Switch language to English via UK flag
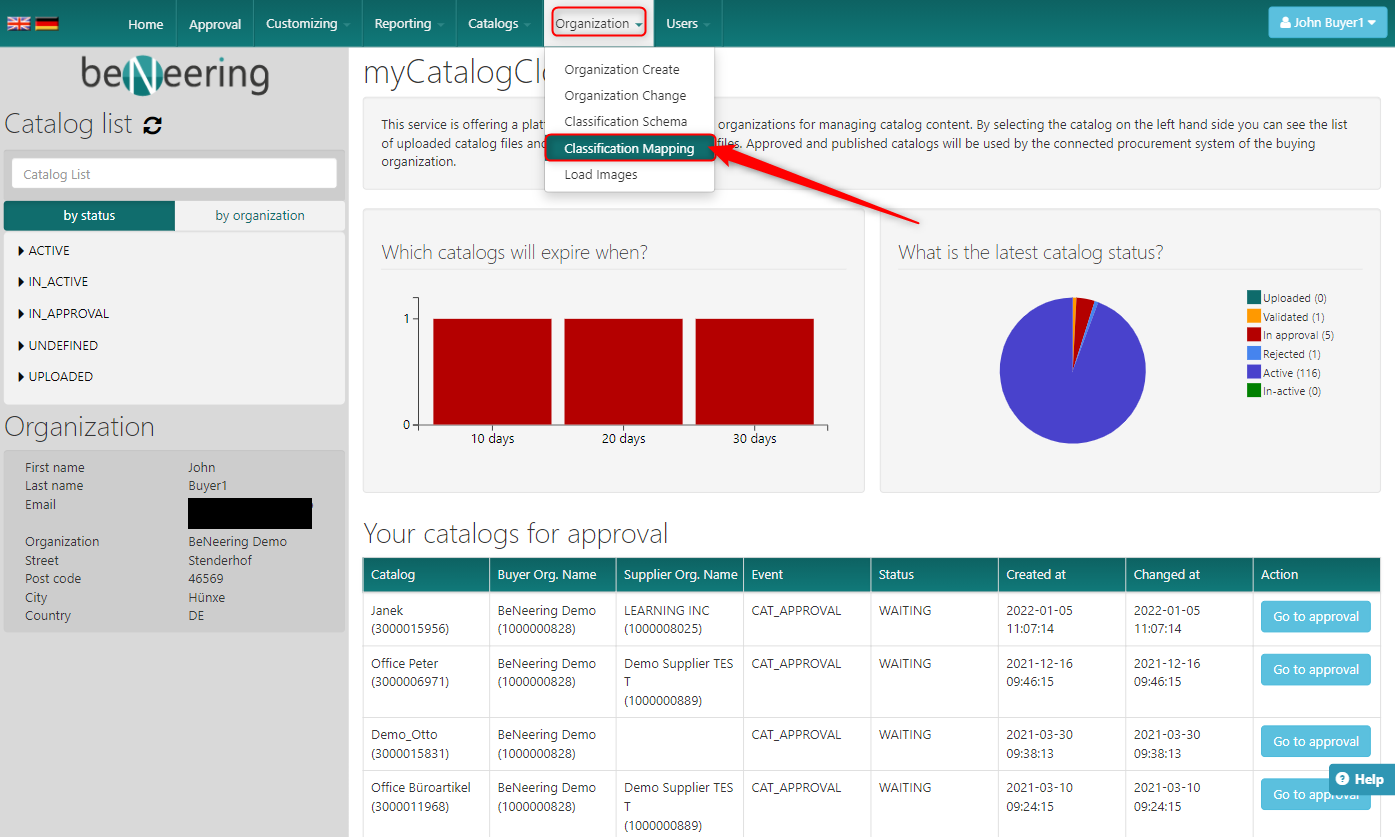The width and height of the screenshot is (1395, 837). click(x=18, y=23)
